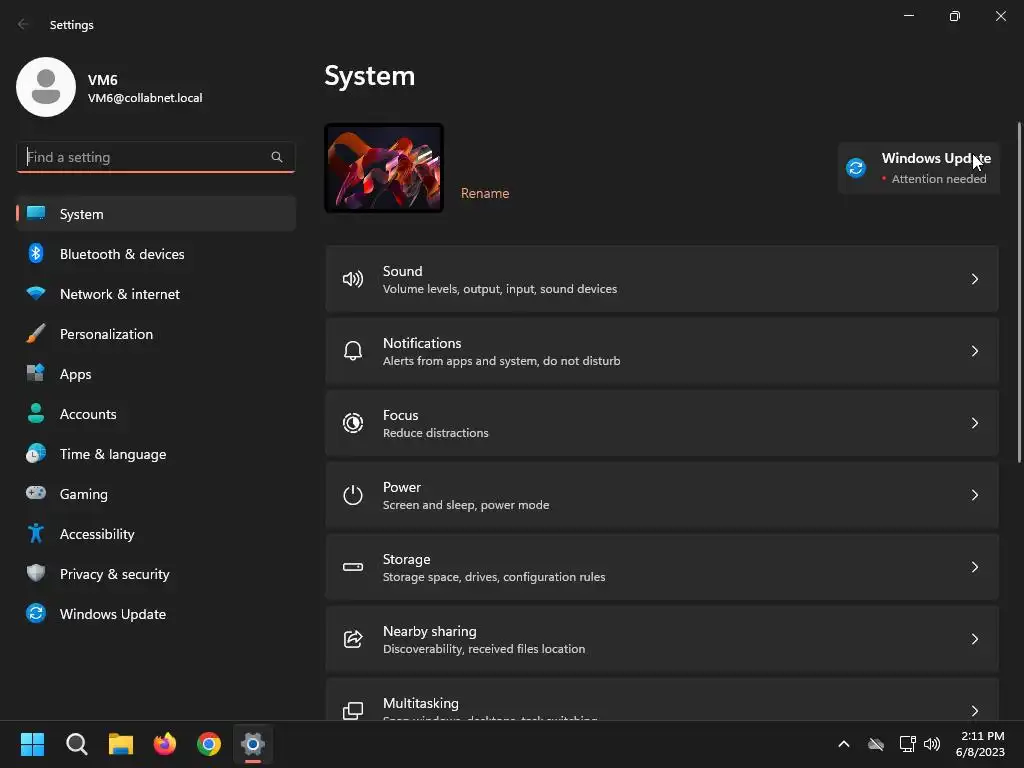Click the Power icon
The image size is (1024, 768).
tap(353, 495)
